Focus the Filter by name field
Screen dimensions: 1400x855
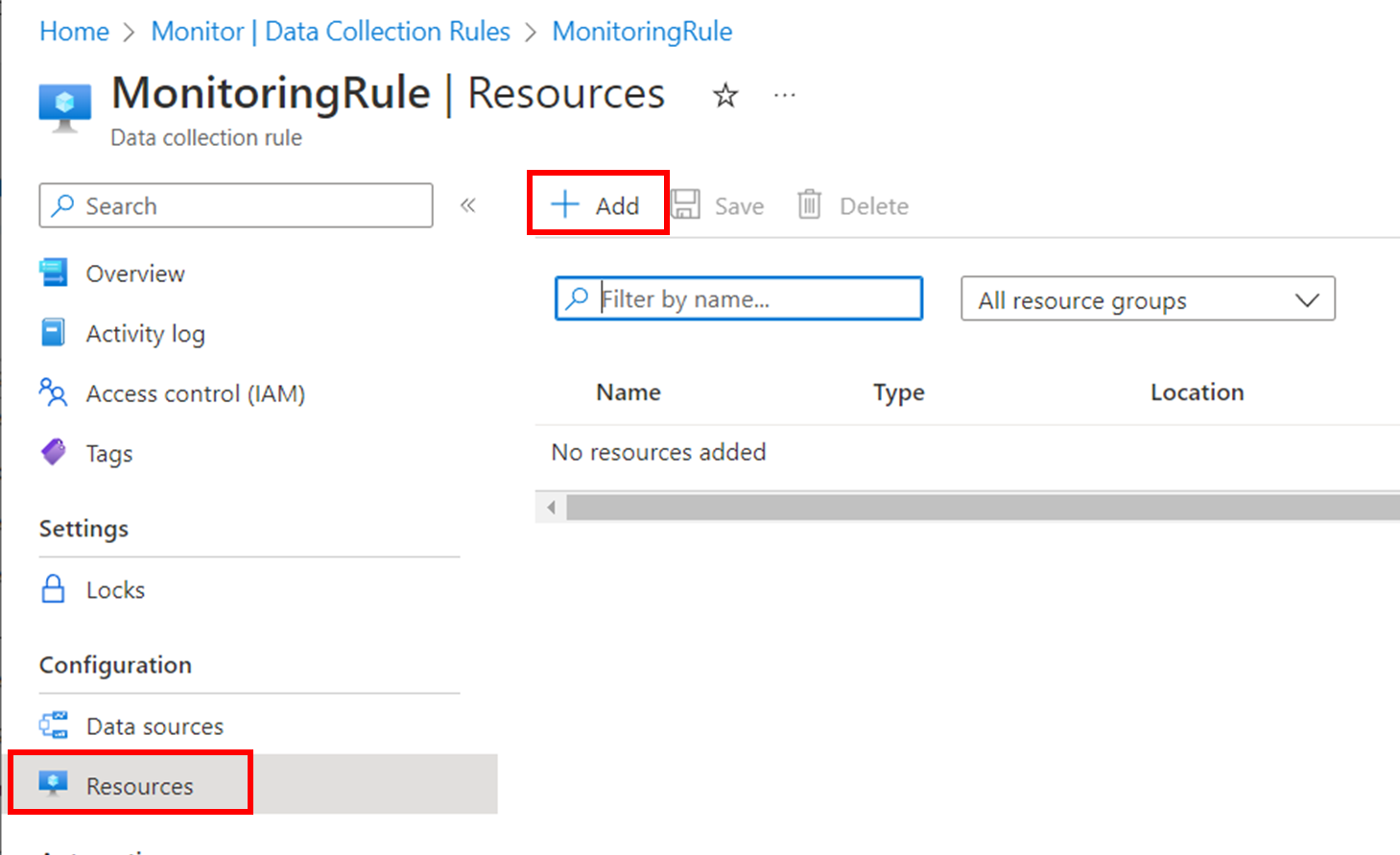pyautogui.click(x=739, y=298)
